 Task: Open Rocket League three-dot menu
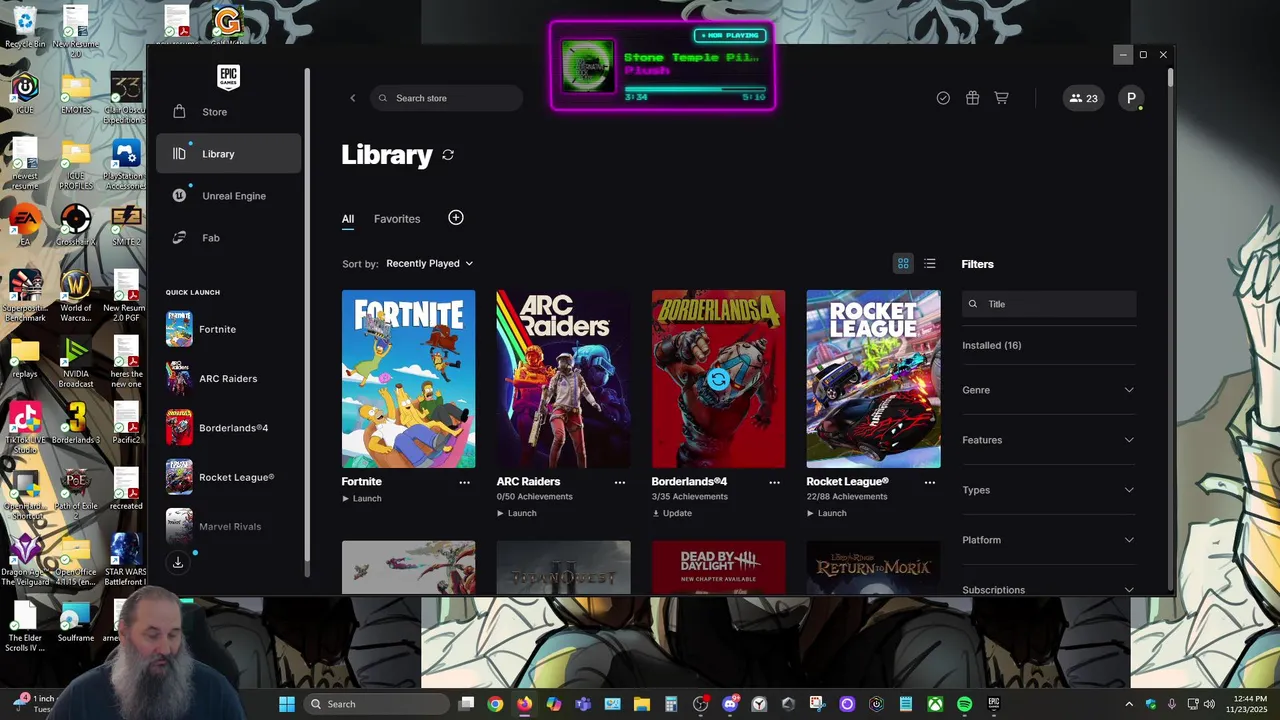point(929,482)
